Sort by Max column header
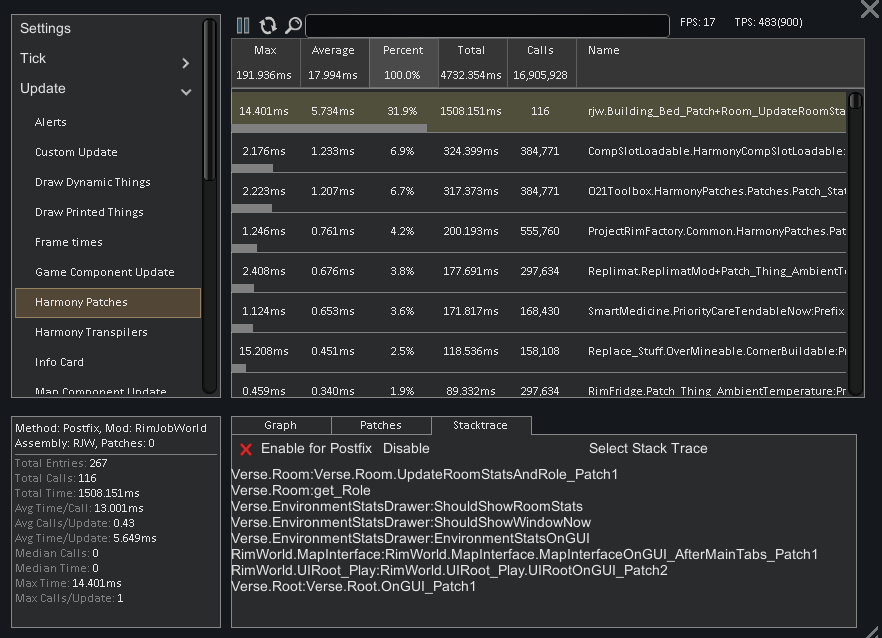The height and width of the screenshot is (638, 882). [x=265, y=62]
